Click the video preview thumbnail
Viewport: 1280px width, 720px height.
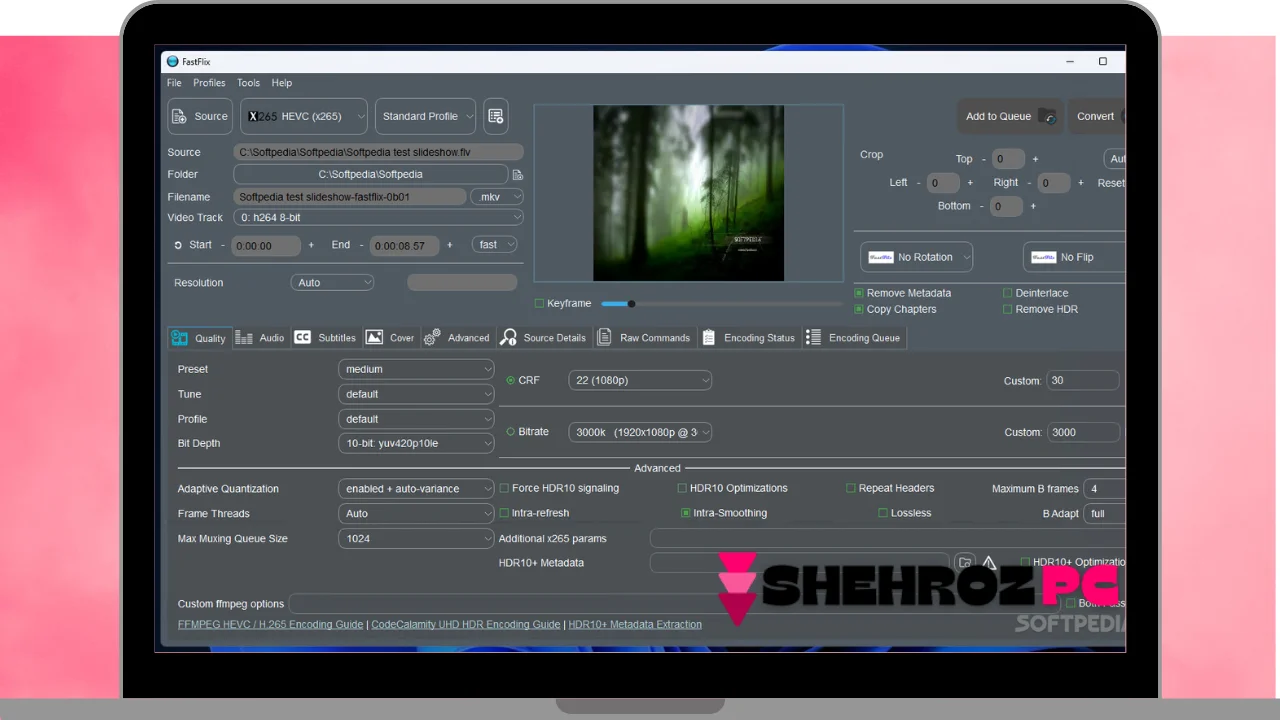(x=688, y=193)
